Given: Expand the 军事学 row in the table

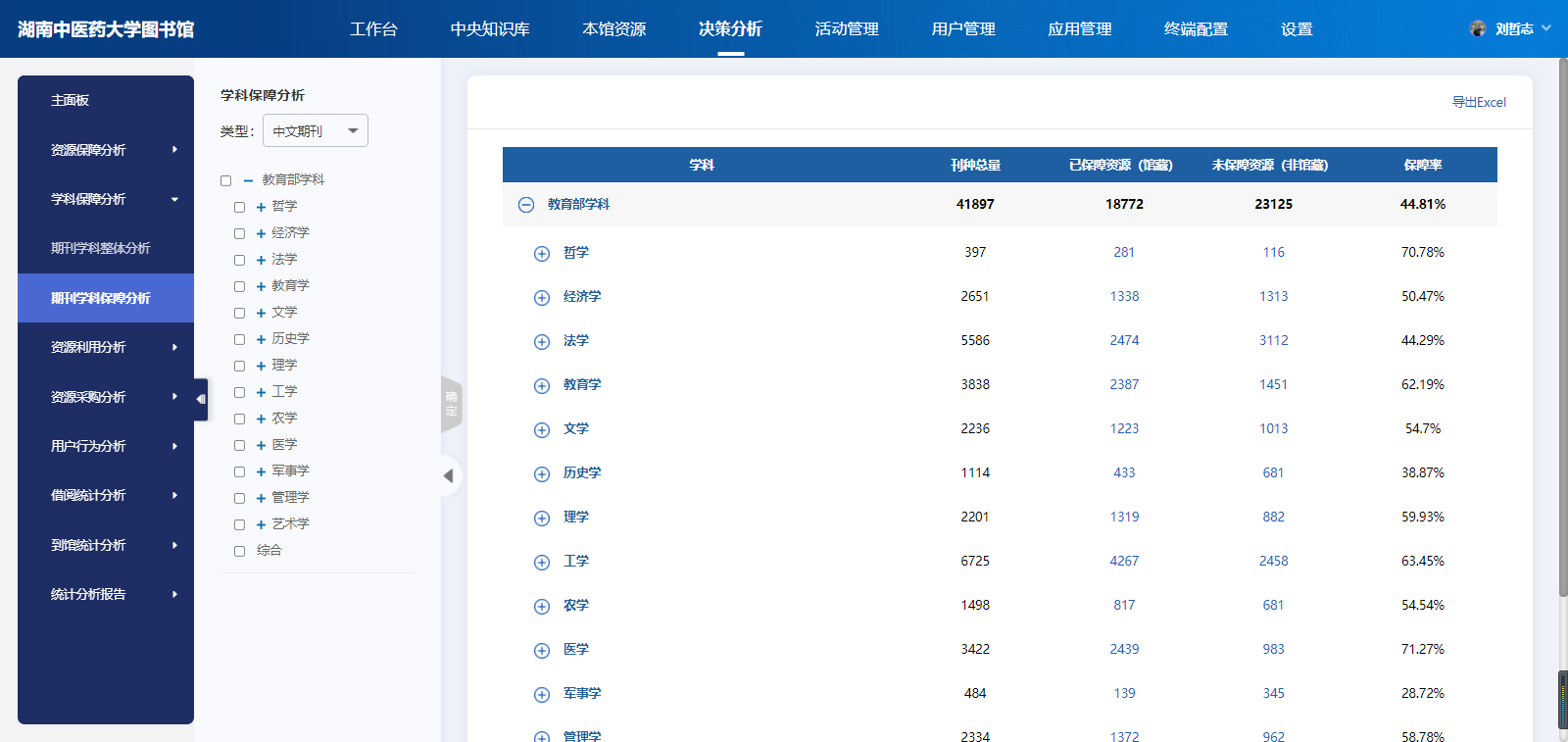Looking at the screenshot, I should click(x=542, y=695).
